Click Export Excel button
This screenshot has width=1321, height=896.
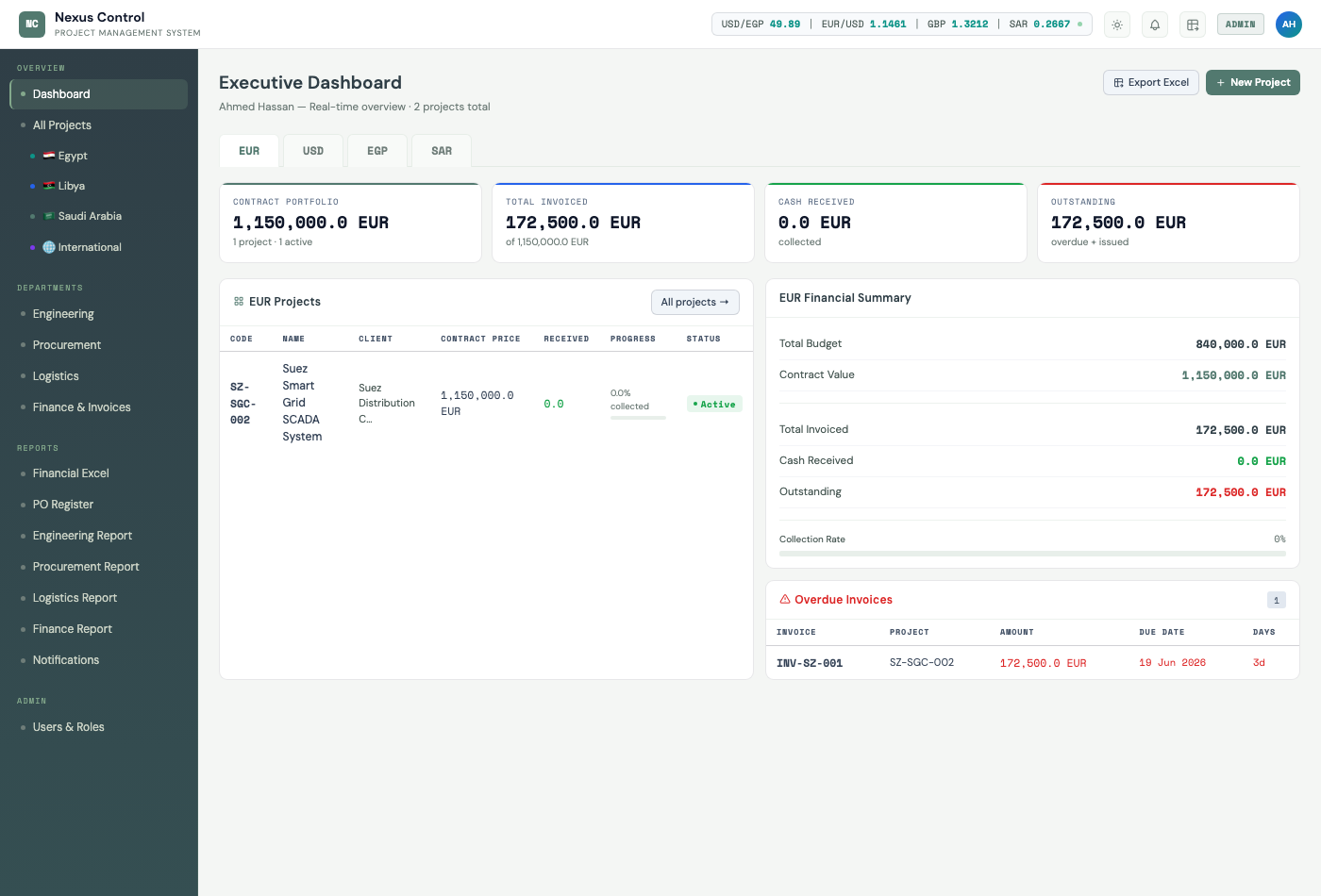tap(1151, 83)
